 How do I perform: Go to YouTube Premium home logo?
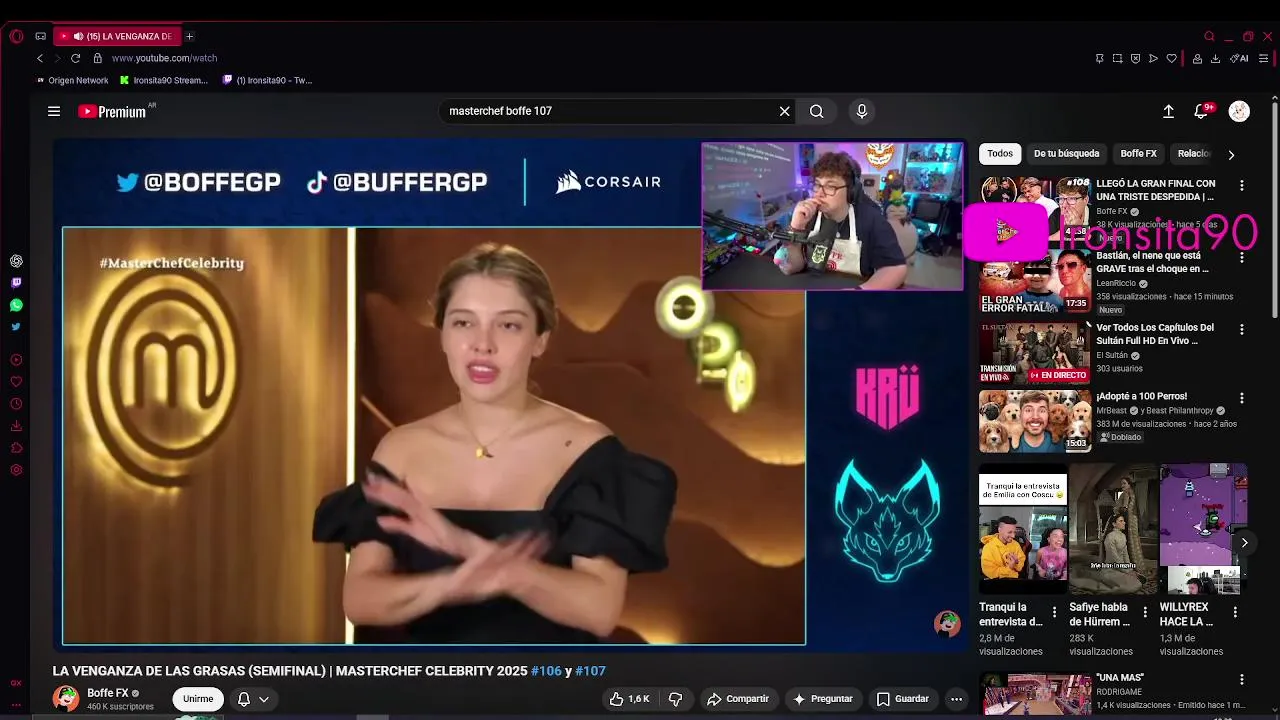click(113, 111)
